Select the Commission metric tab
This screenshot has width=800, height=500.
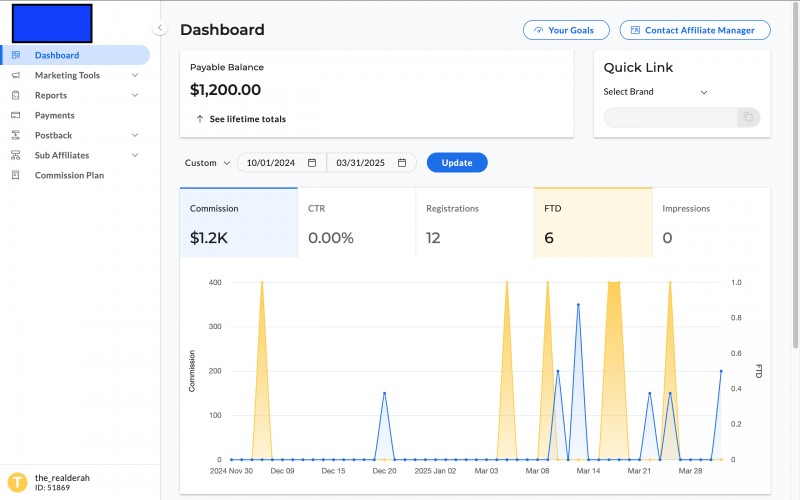239,223
